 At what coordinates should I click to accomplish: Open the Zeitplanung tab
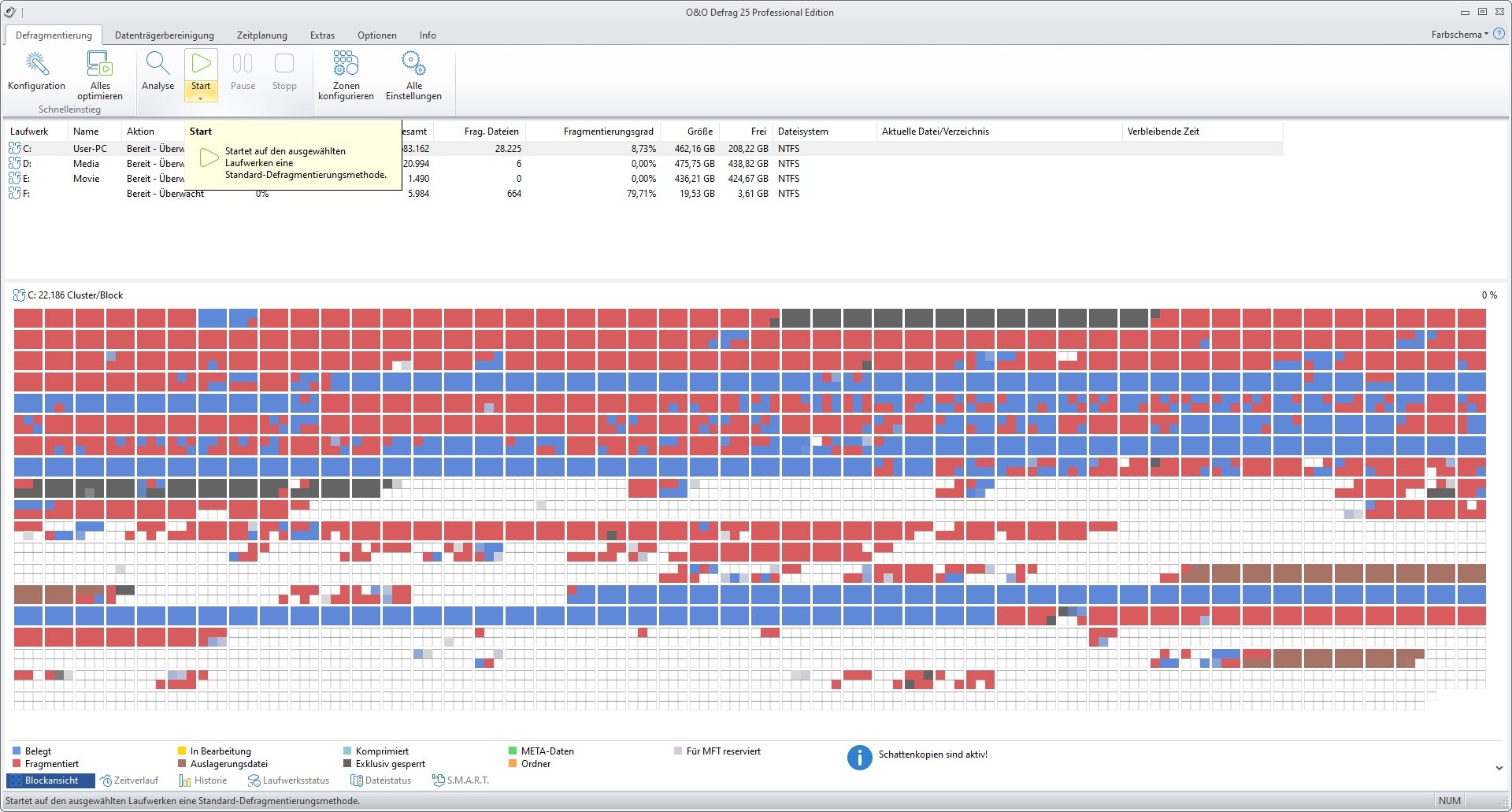(261, 35)
